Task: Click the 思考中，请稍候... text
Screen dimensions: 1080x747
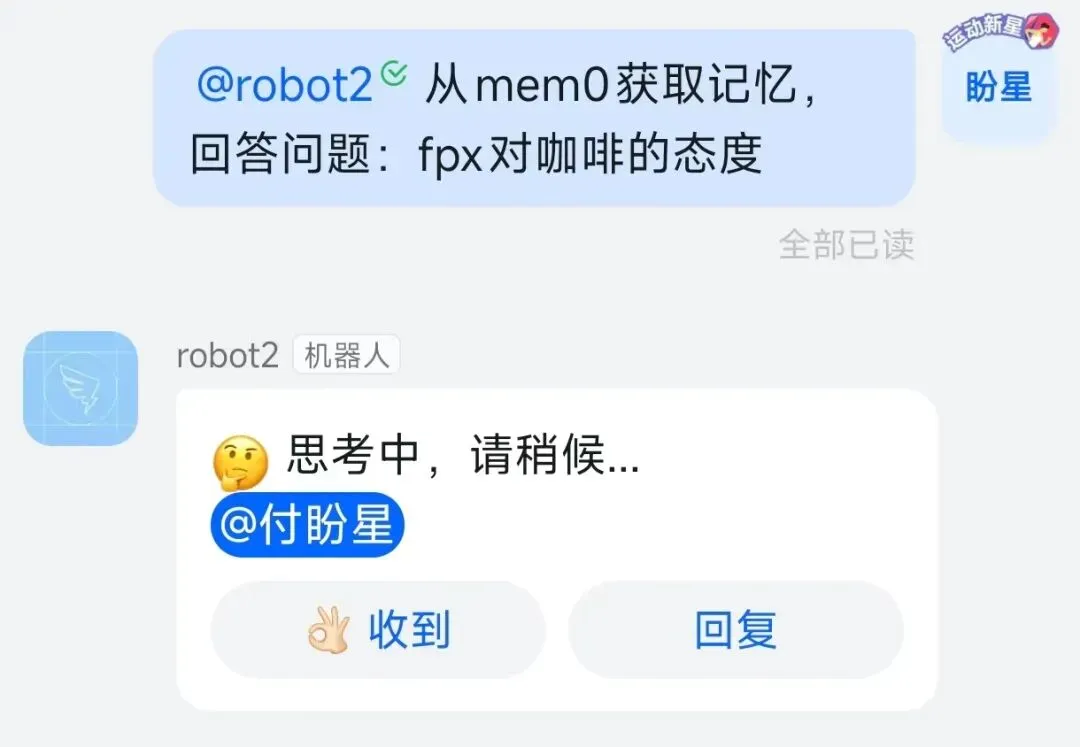Action: coord(462,456)
